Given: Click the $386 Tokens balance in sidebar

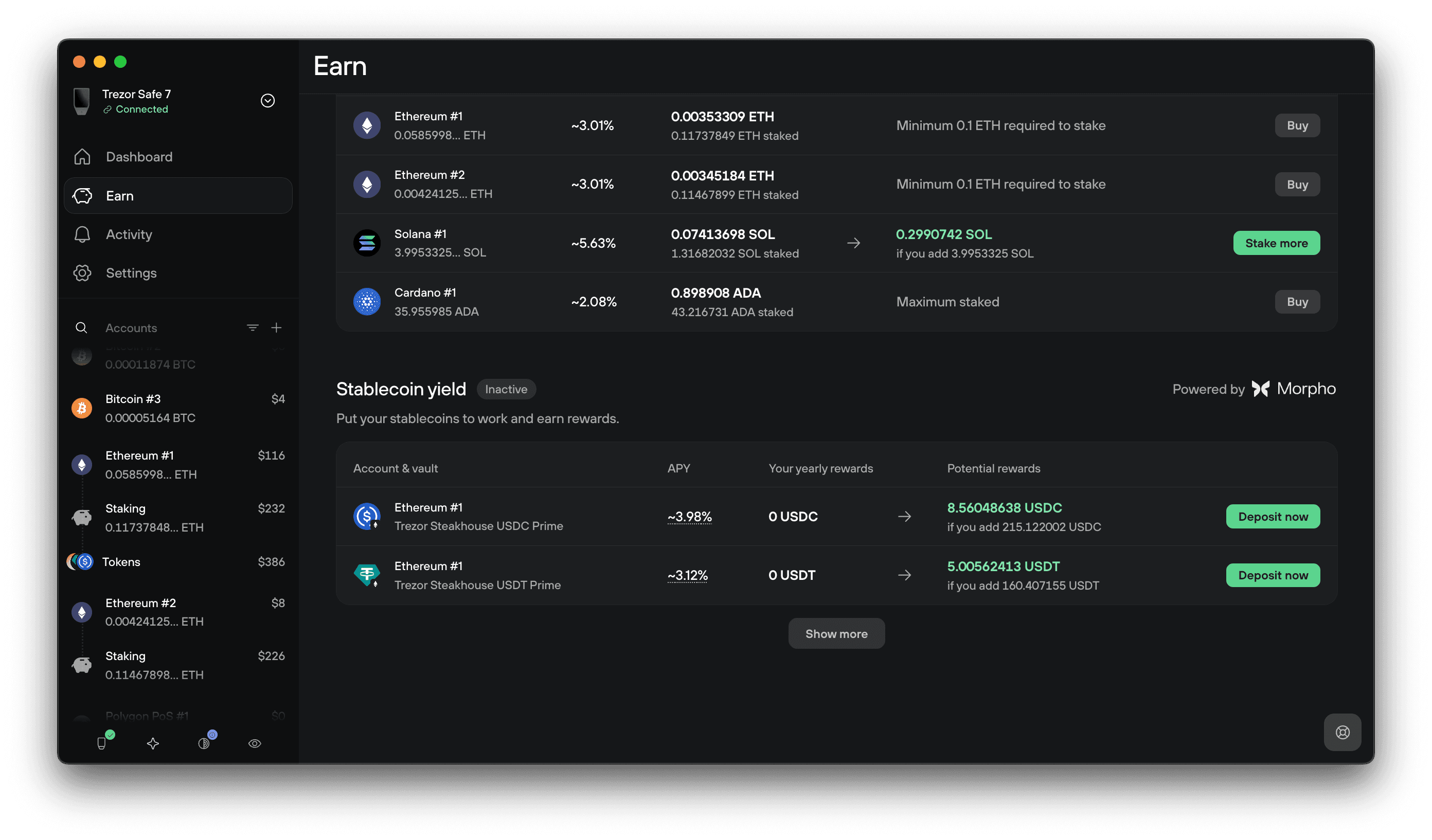Looking at the screenshot, I should (x=271, y=562).
